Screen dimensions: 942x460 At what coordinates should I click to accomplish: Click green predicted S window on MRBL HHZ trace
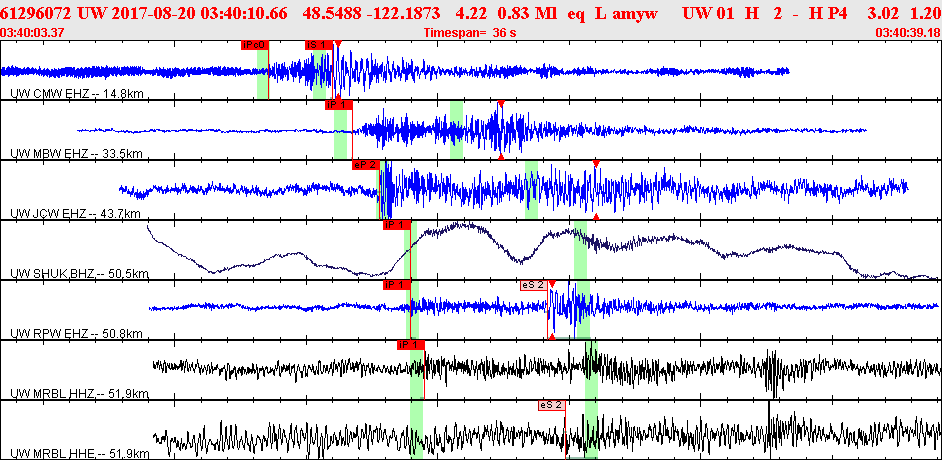592,370
